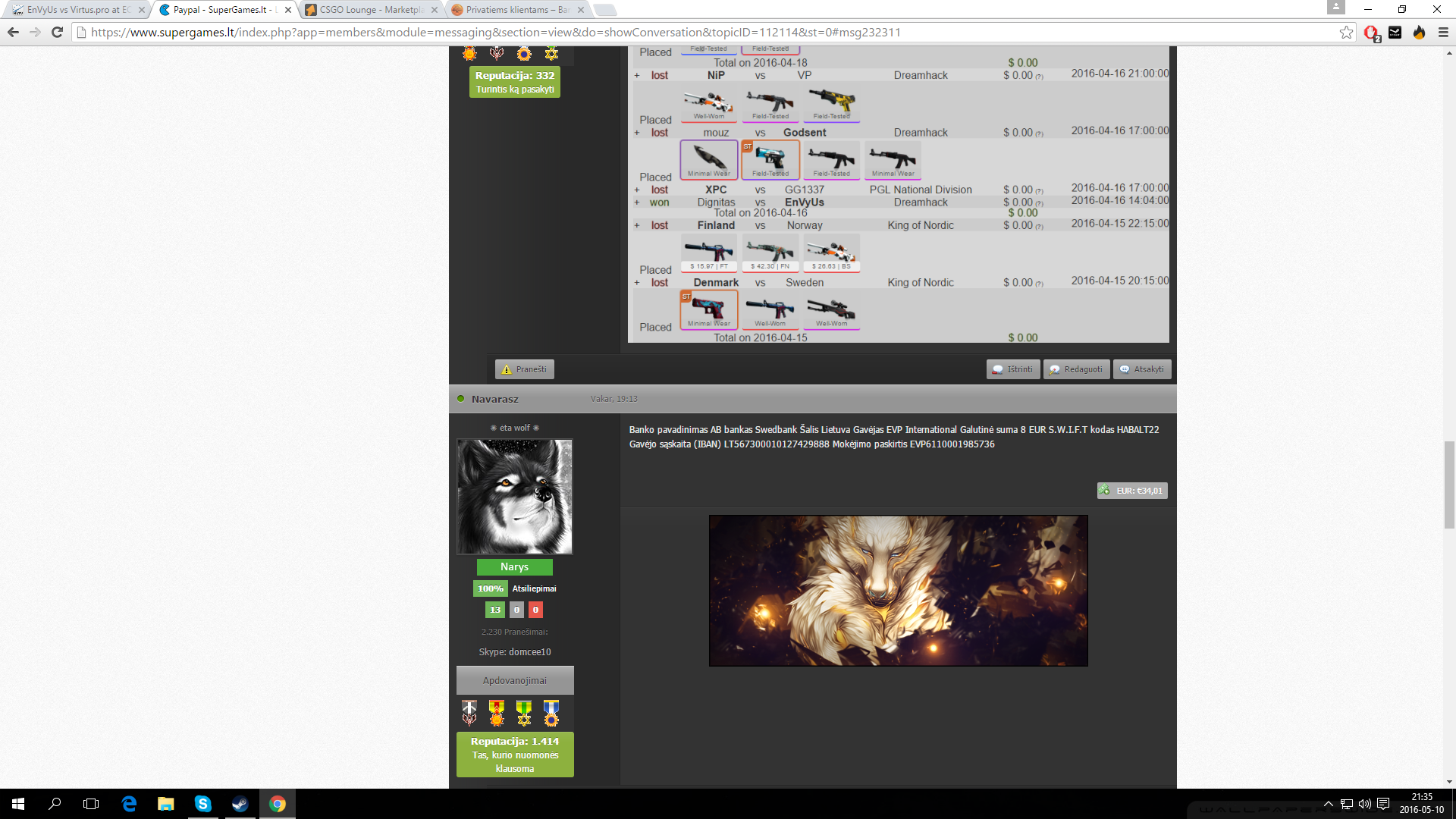Click the Atsakyti reply button
Viewport: 1456px width, 819px height.
click(x=1141, y=369)
